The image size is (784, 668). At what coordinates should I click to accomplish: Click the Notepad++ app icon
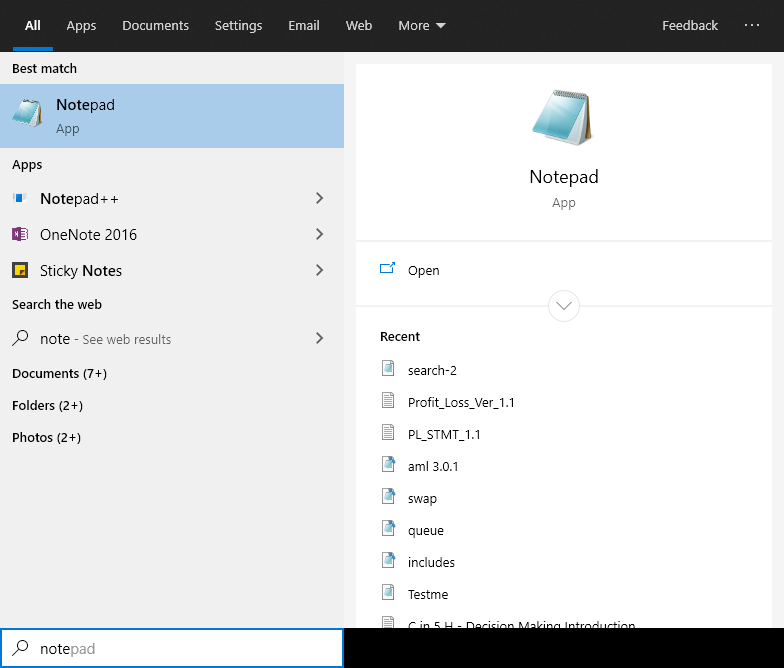(x=20, y=198)
